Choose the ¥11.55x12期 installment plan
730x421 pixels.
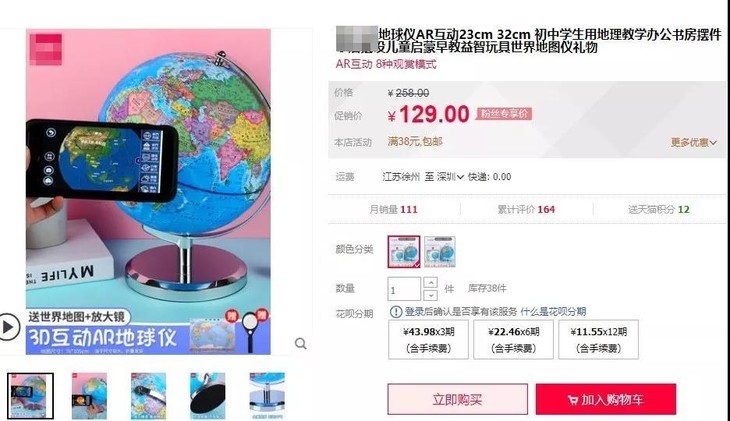point(598,340)
